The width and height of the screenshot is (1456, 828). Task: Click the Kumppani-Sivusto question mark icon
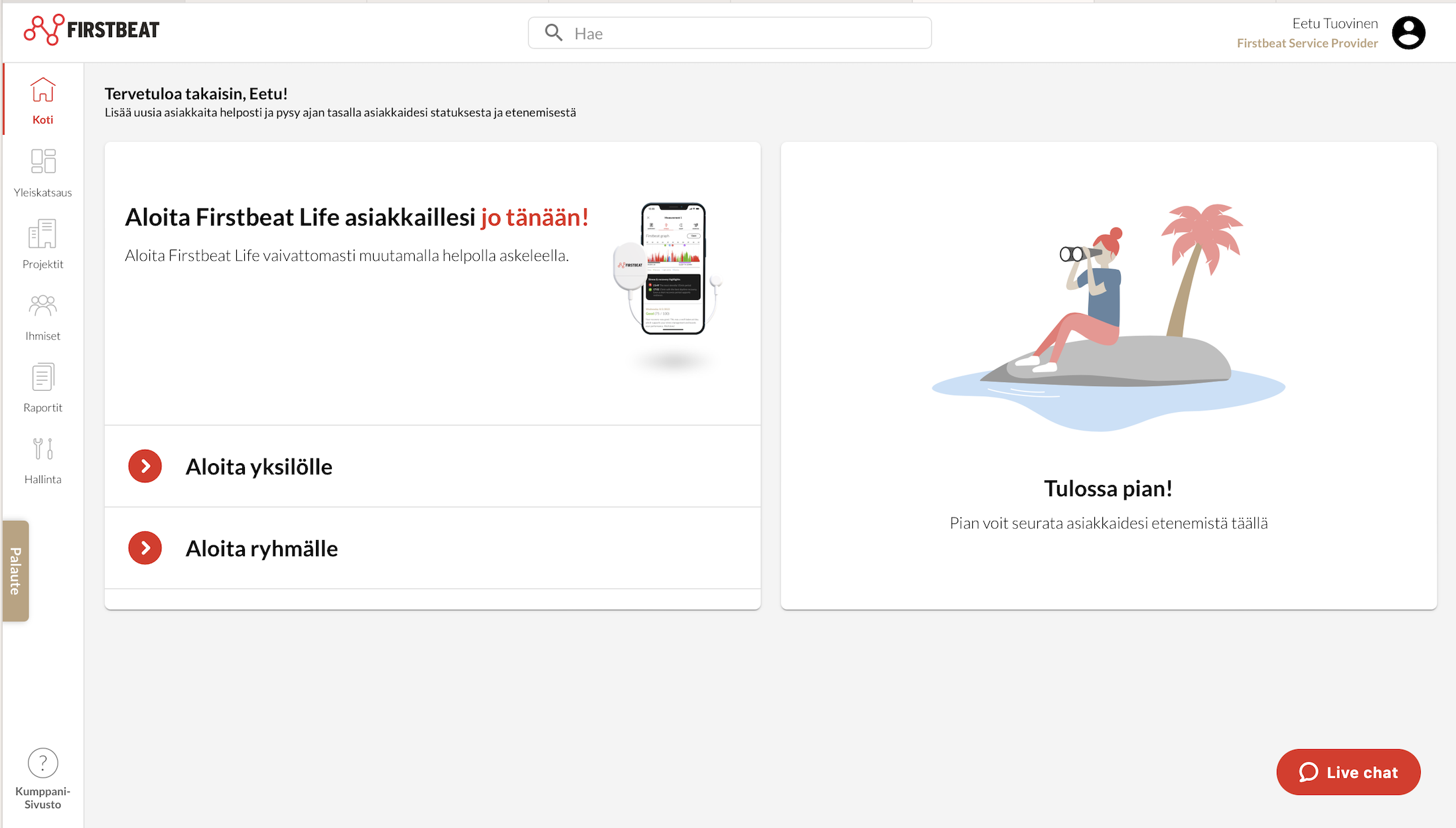(43, 763)
